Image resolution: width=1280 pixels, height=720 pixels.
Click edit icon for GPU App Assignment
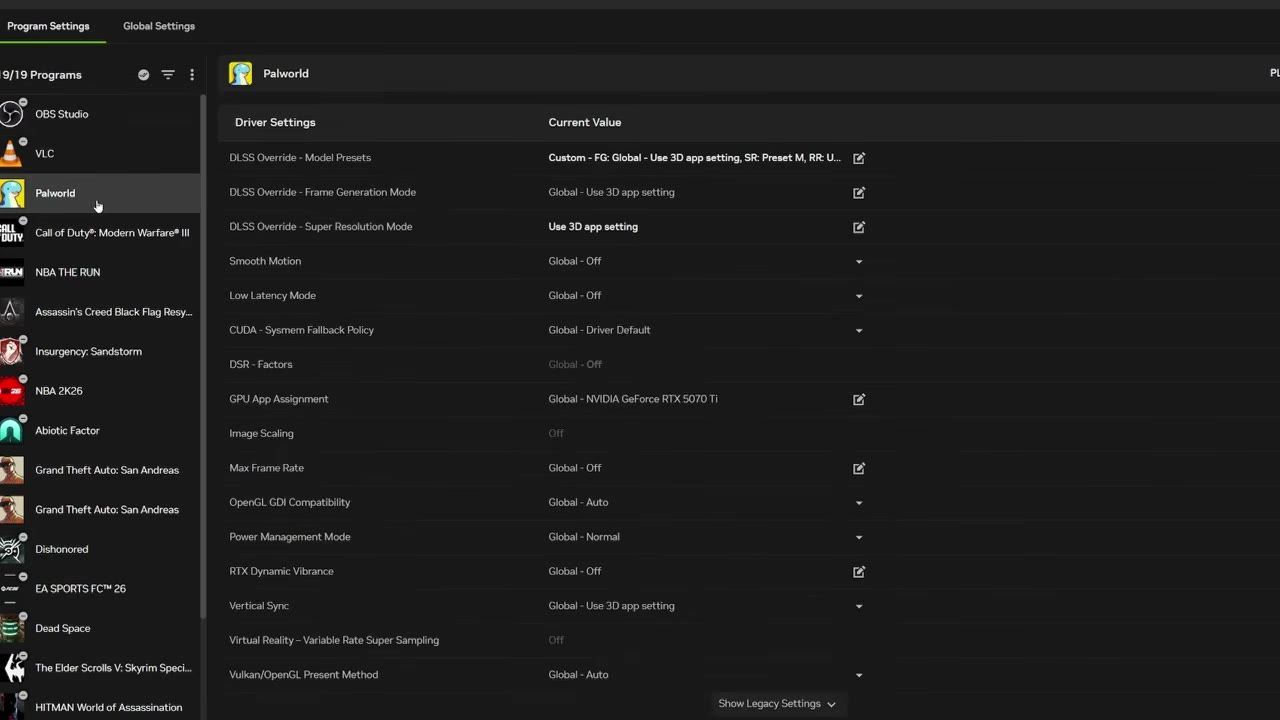point(859,399)
